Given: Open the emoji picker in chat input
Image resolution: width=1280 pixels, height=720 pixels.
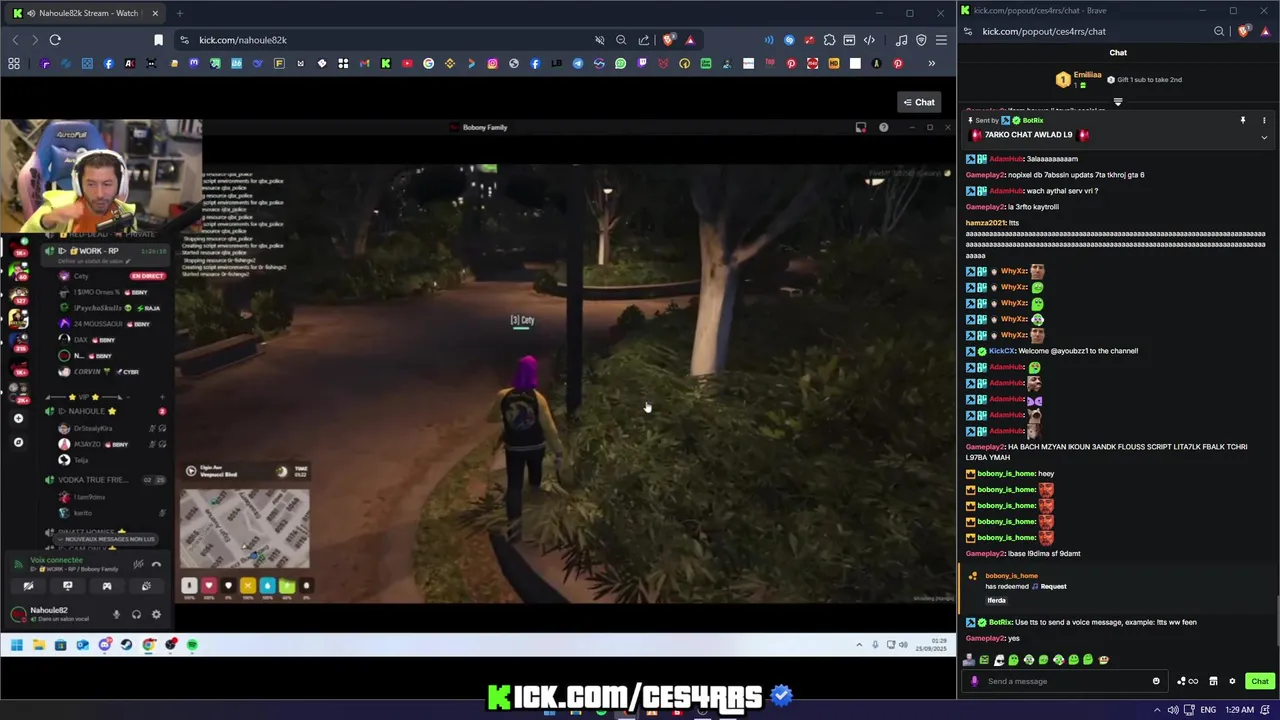Looking at the screenshot, I should coord(1156,681).
